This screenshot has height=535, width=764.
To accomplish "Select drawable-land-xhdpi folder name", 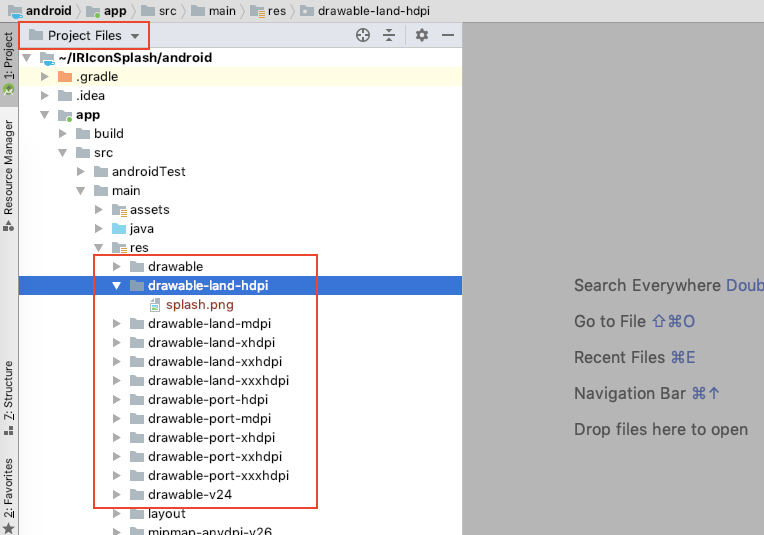I will (211, 343).
